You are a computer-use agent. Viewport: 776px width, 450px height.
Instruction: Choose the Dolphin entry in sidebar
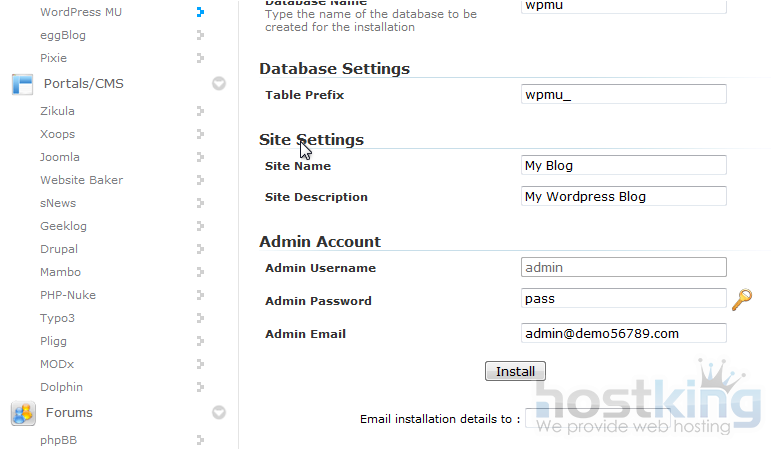[x=61, y=387]
